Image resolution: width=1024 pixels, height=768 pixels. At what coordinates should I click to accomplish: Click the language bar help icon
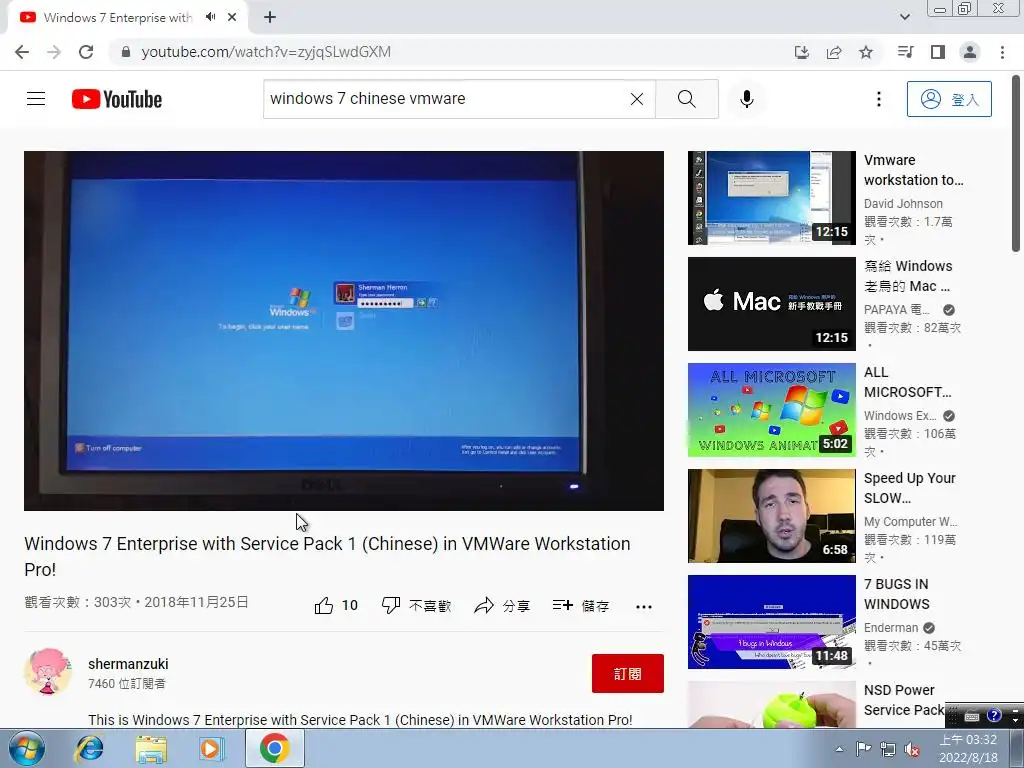coord(994,715)
